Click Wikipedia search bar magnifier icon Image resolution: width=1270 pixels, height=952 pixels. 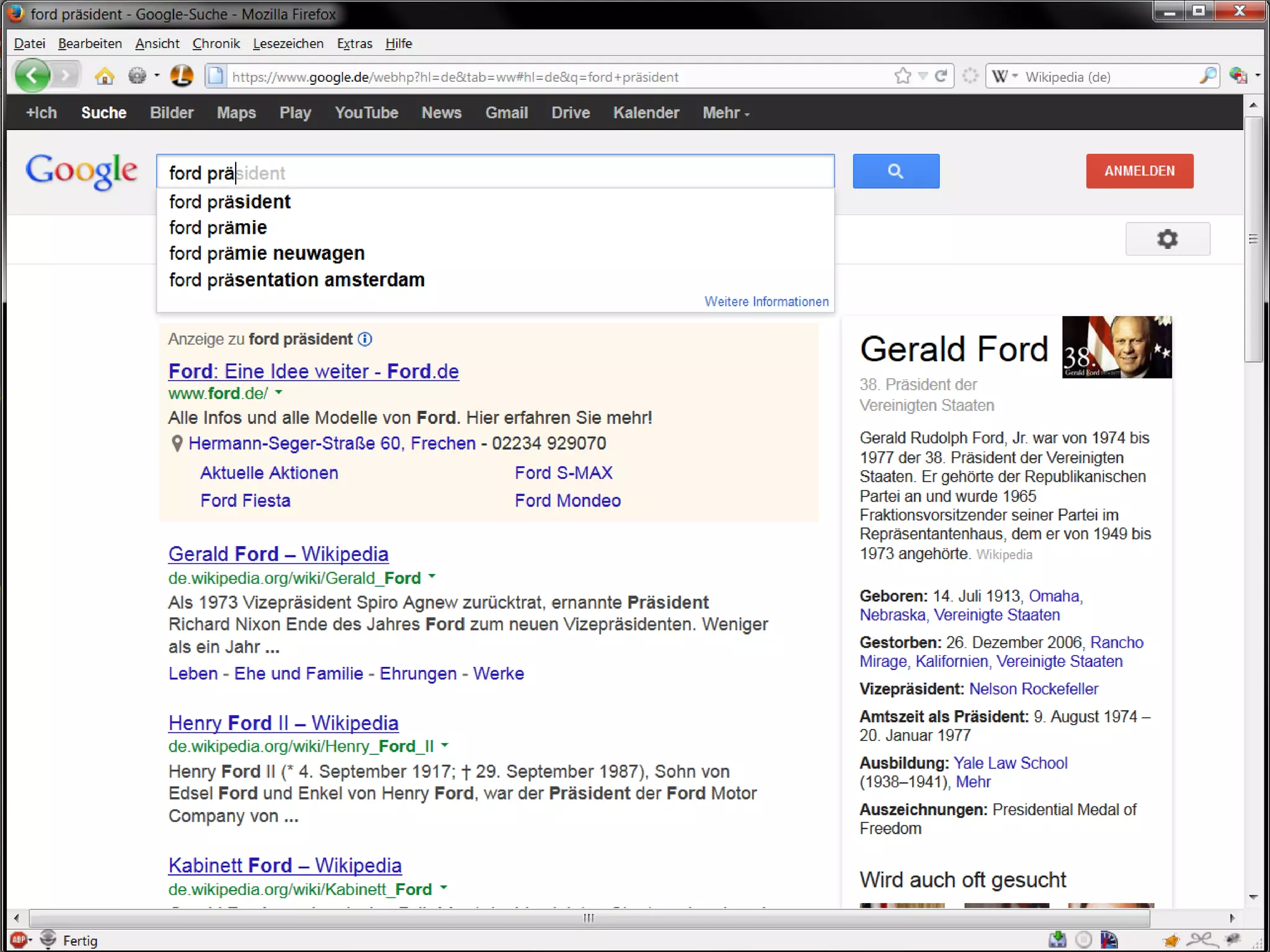pyautogui.click(x=1207, y=76)
